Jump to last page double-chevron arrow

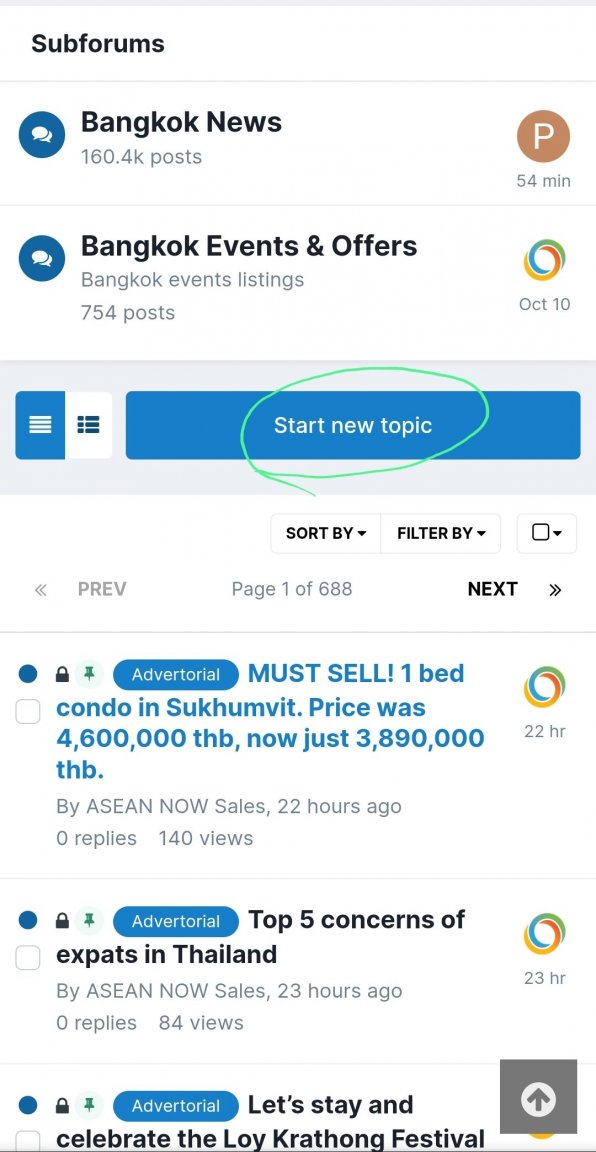tap(555, 589)
